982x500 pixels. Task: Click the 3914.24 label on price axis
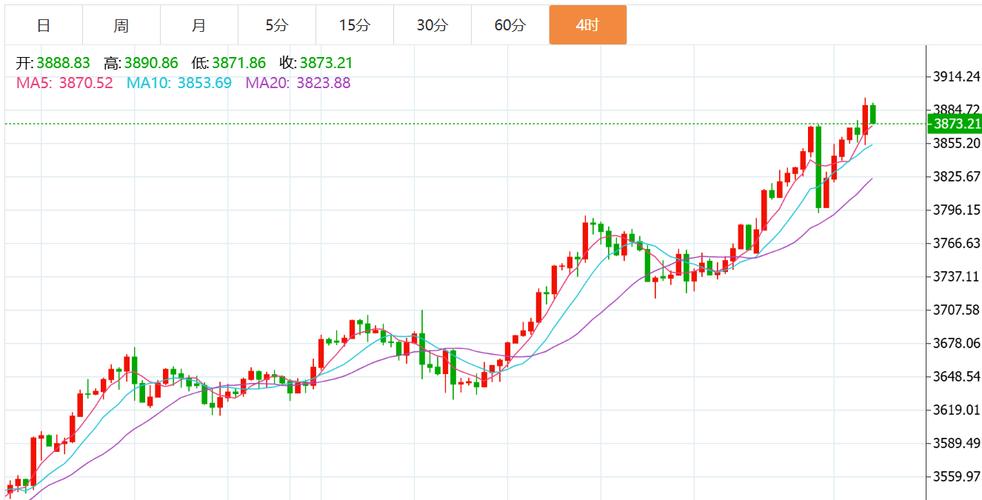[x=954, y=76]
